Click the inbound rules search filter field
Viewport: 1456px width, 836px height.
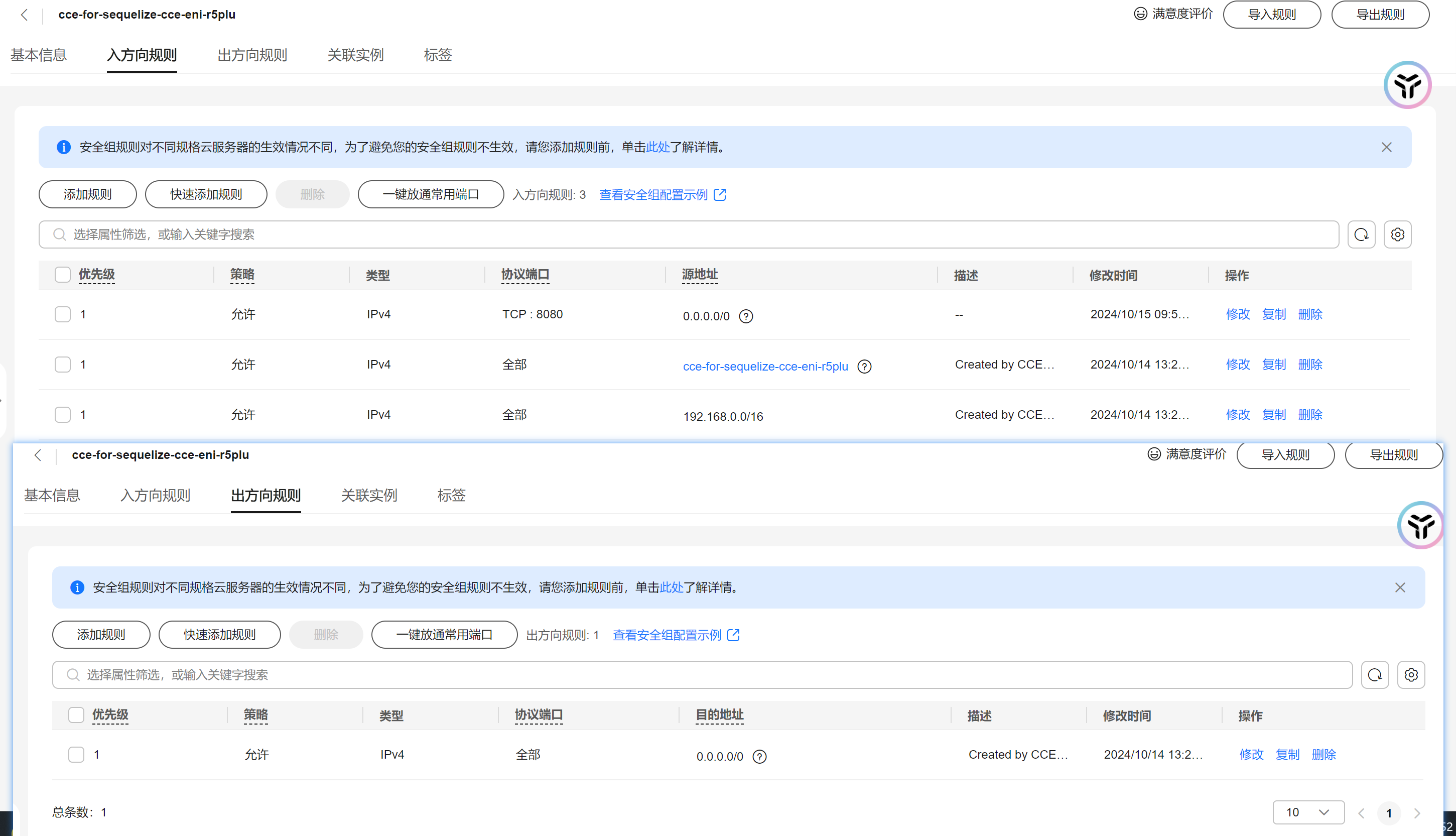pyautogui.click(x=689, y=234)
